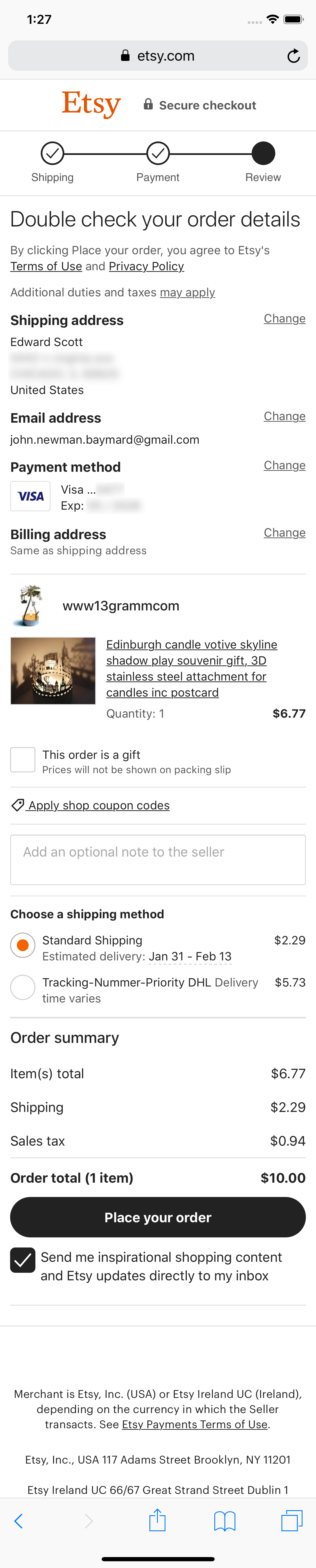Image resolution: width=316 pixels, height=1568 pixels.
Task: Check the 'This order is a gift' box
Action: [22, 760]
